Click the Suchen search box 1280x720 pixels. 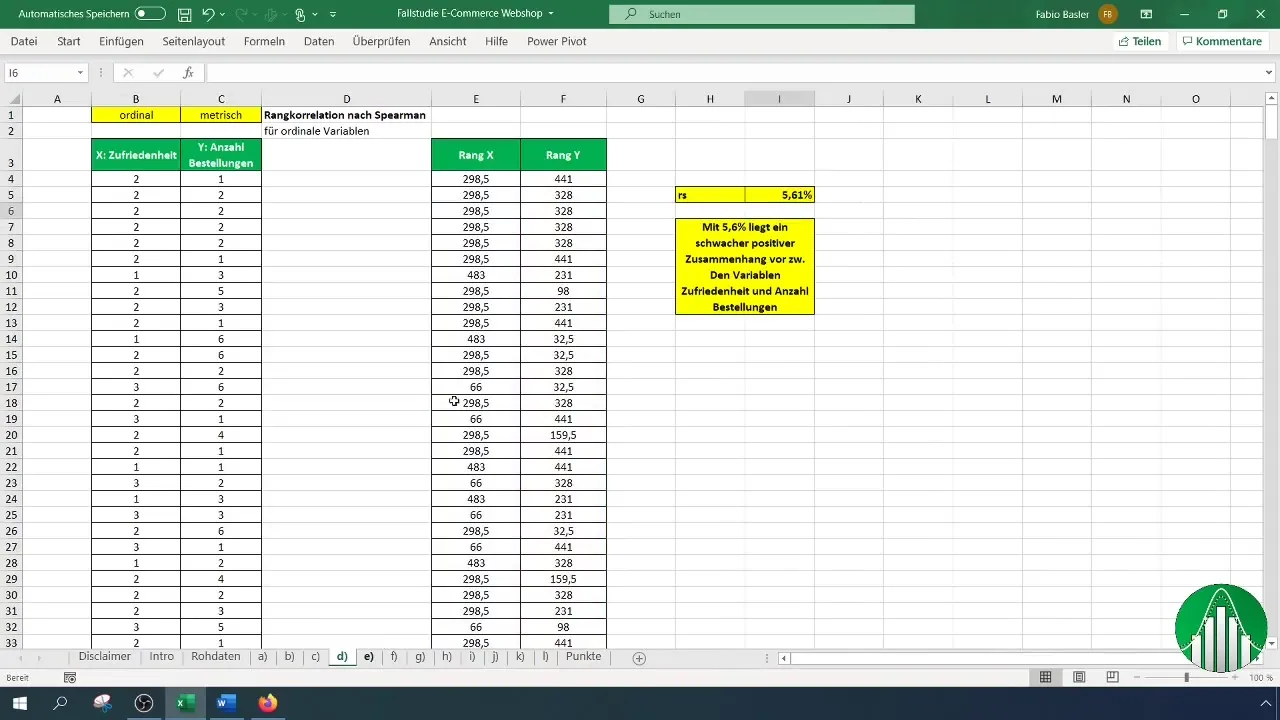pos(762,15)
